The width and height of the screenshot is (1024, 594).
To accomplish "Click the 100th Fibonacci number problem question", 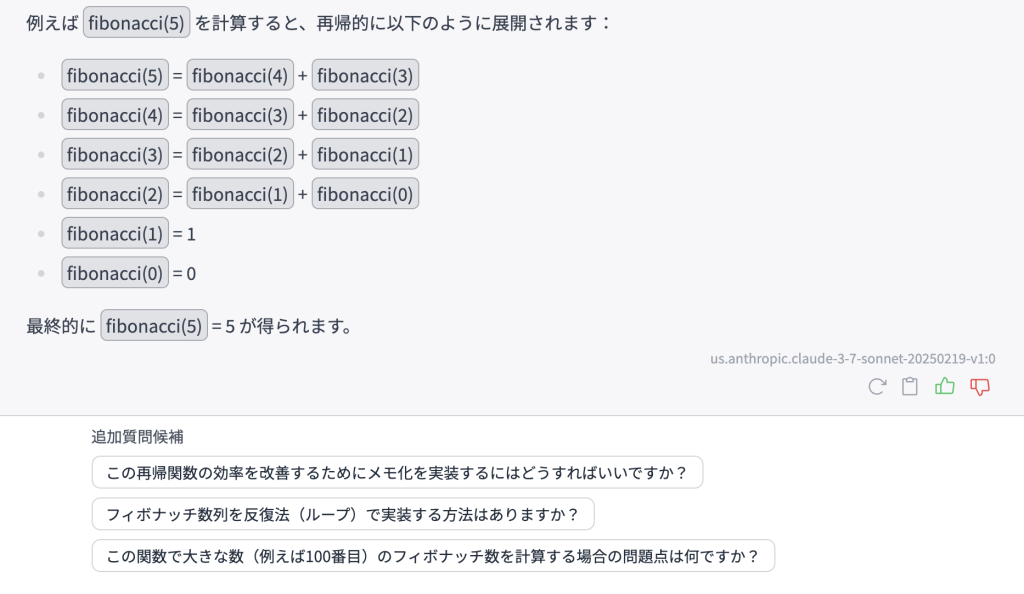I will click(x=432, y=554).
